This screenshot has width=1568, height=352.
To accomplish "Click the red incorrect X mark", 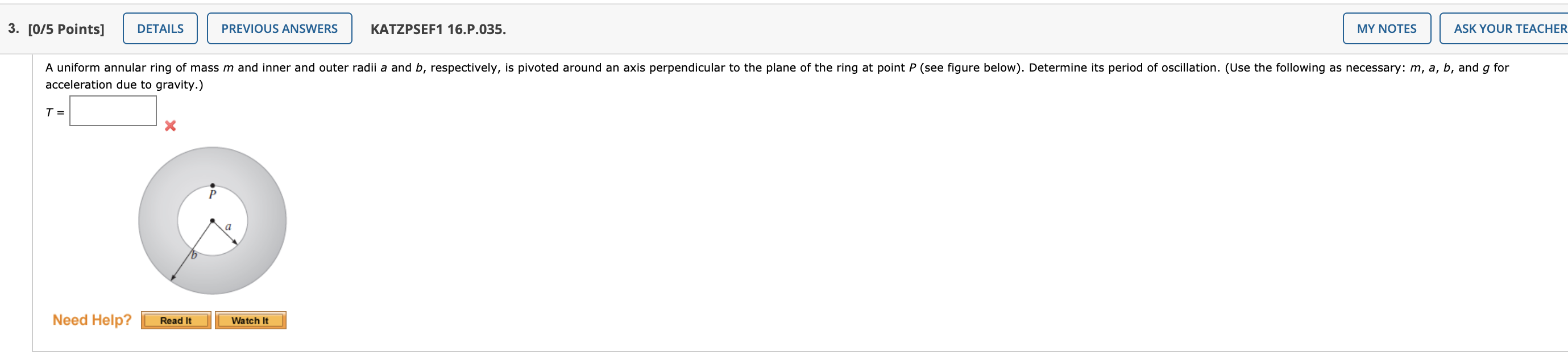I will tap(171, 126).
